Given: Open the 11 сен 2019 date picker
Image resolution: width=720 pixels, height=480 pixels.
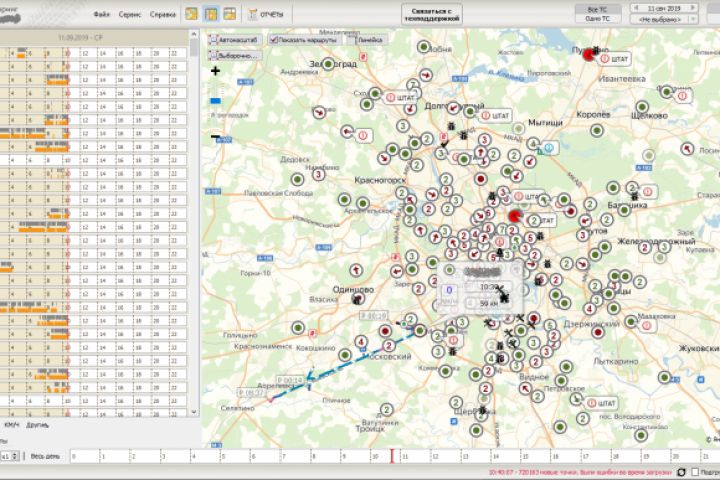Looking at the screenshot, I should point(663,8).
